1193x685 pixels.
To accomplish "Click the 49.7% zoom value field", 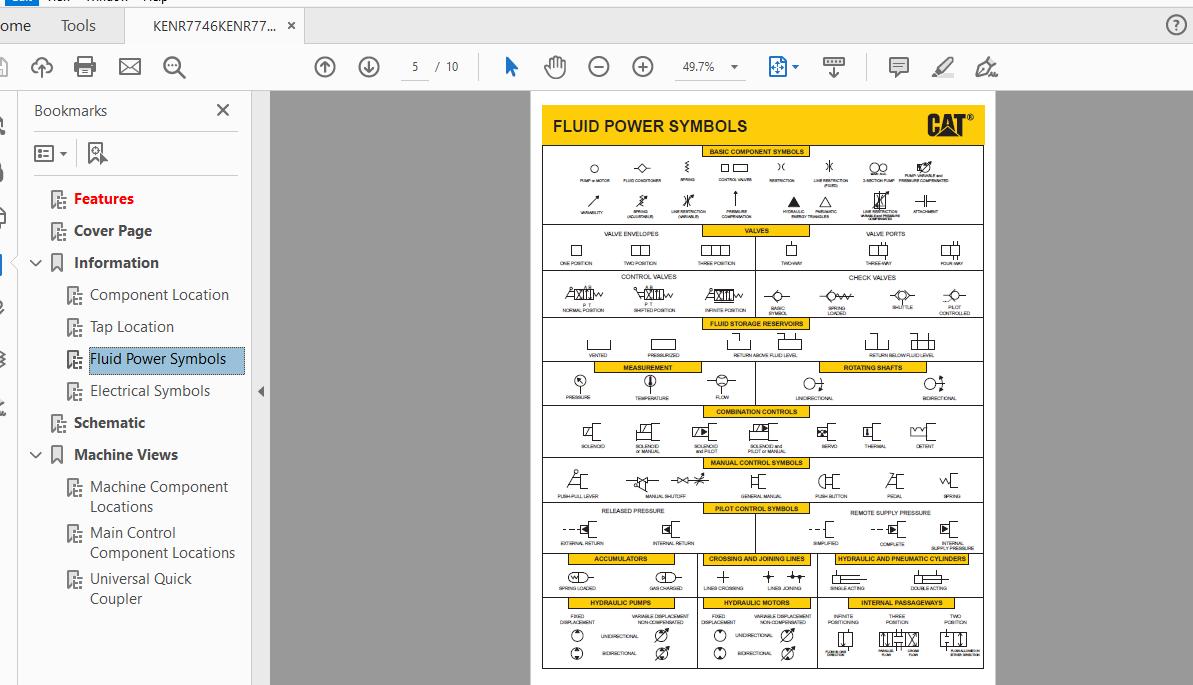I will coord(698,67).
